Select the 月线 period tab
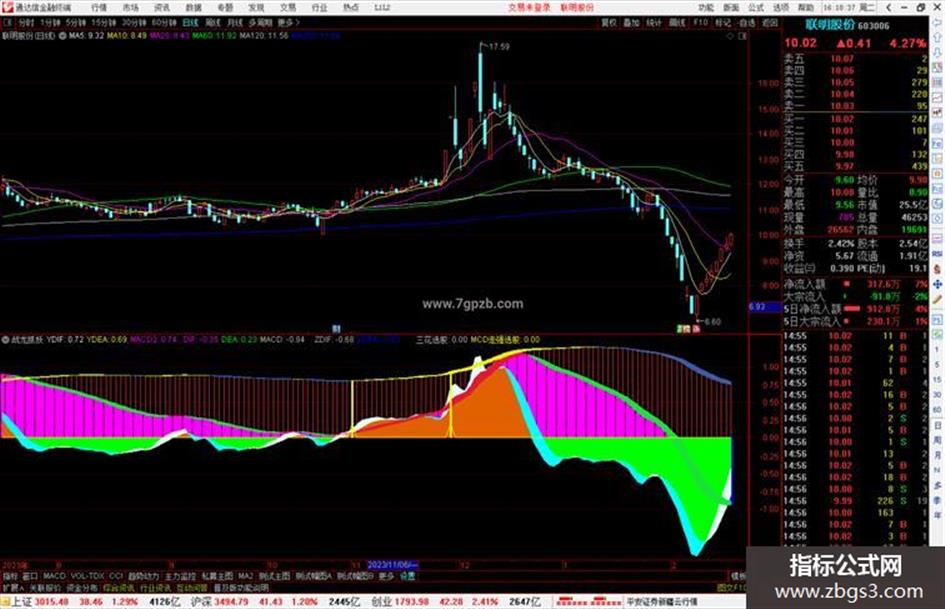This screenshot has height=609, width=945. (235, 22)
